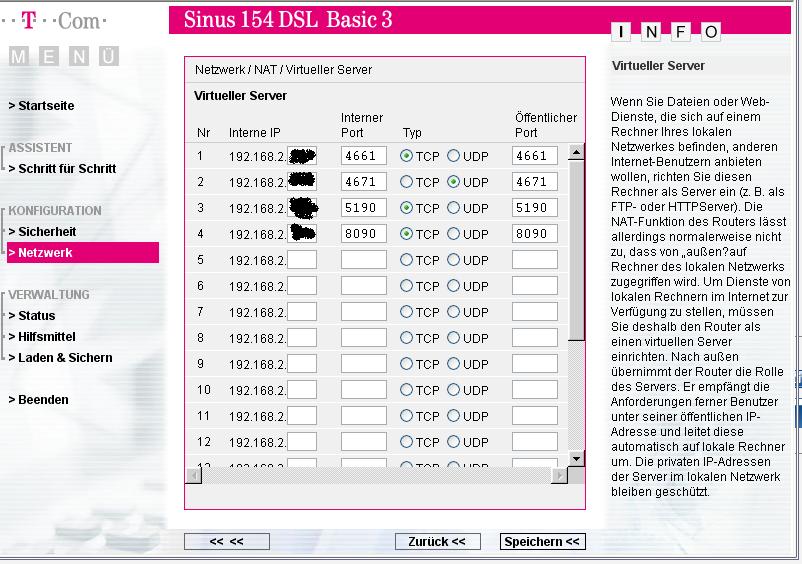Click the Zurück button
This screenshot has height=564, width=802.
[x=437, y=542]
